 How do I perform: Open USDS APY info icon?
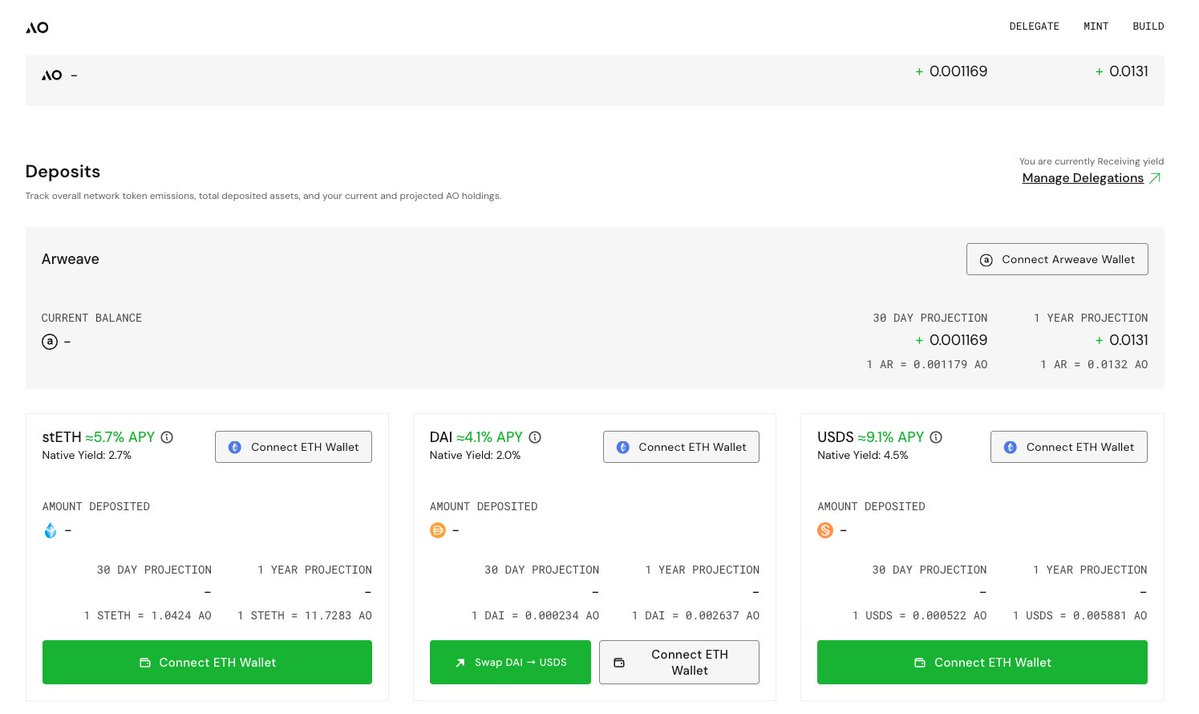coord(936,437)
